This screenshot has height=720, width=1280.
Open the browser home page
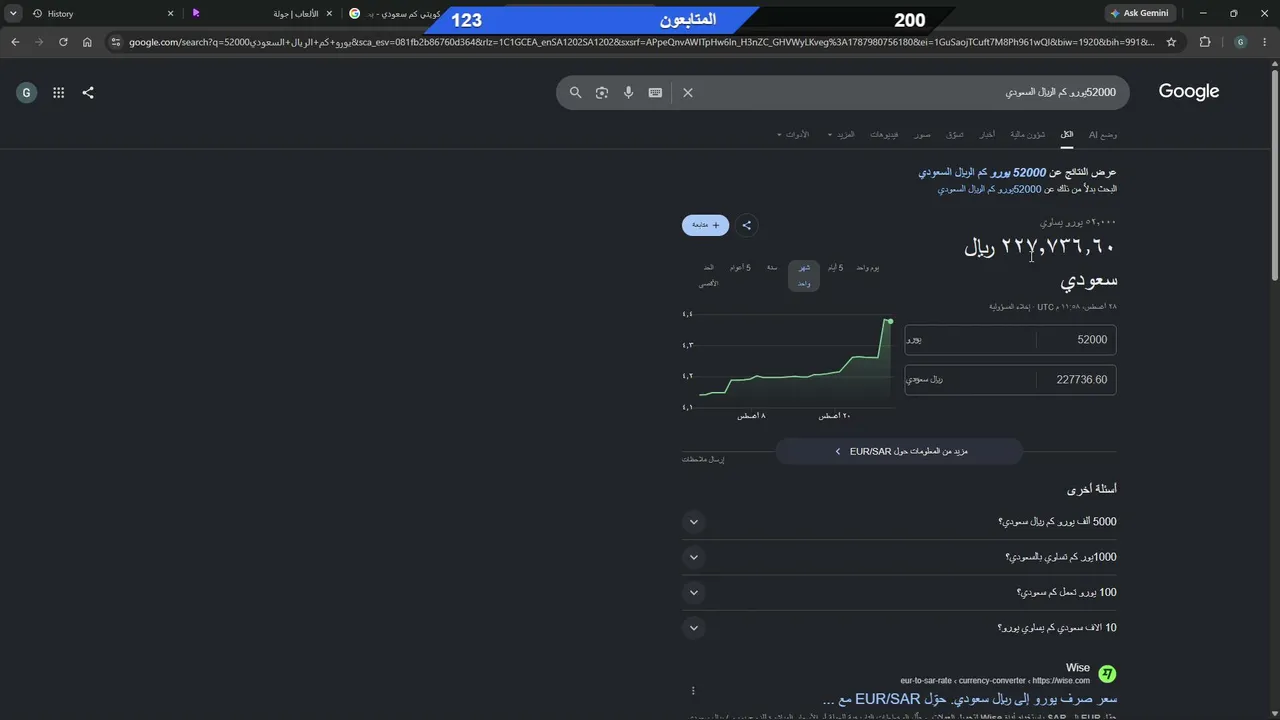pyautogui.click(x=87, y=42)
